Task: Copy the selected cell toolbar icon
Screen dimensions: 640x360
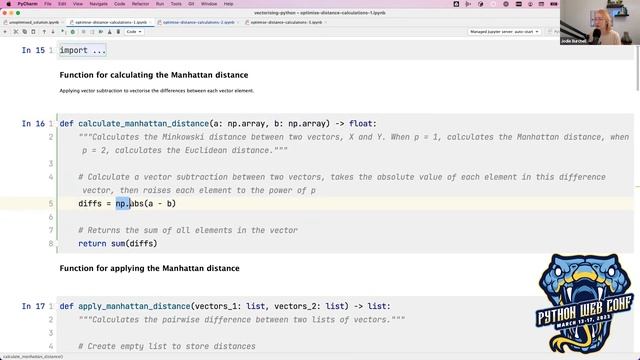Action: (x=24, y=31)
